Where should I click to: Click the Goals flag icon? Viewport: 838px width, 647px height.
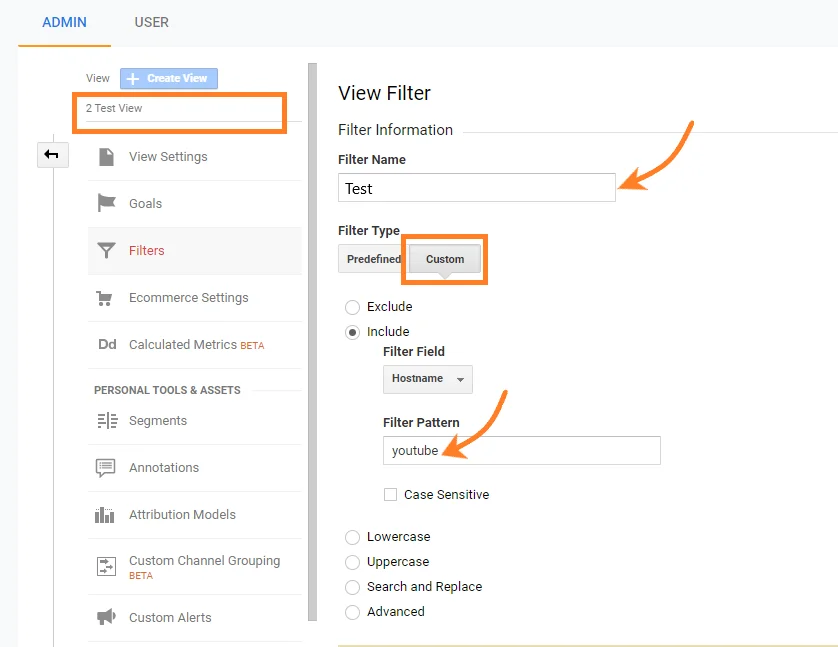(106, 203)
